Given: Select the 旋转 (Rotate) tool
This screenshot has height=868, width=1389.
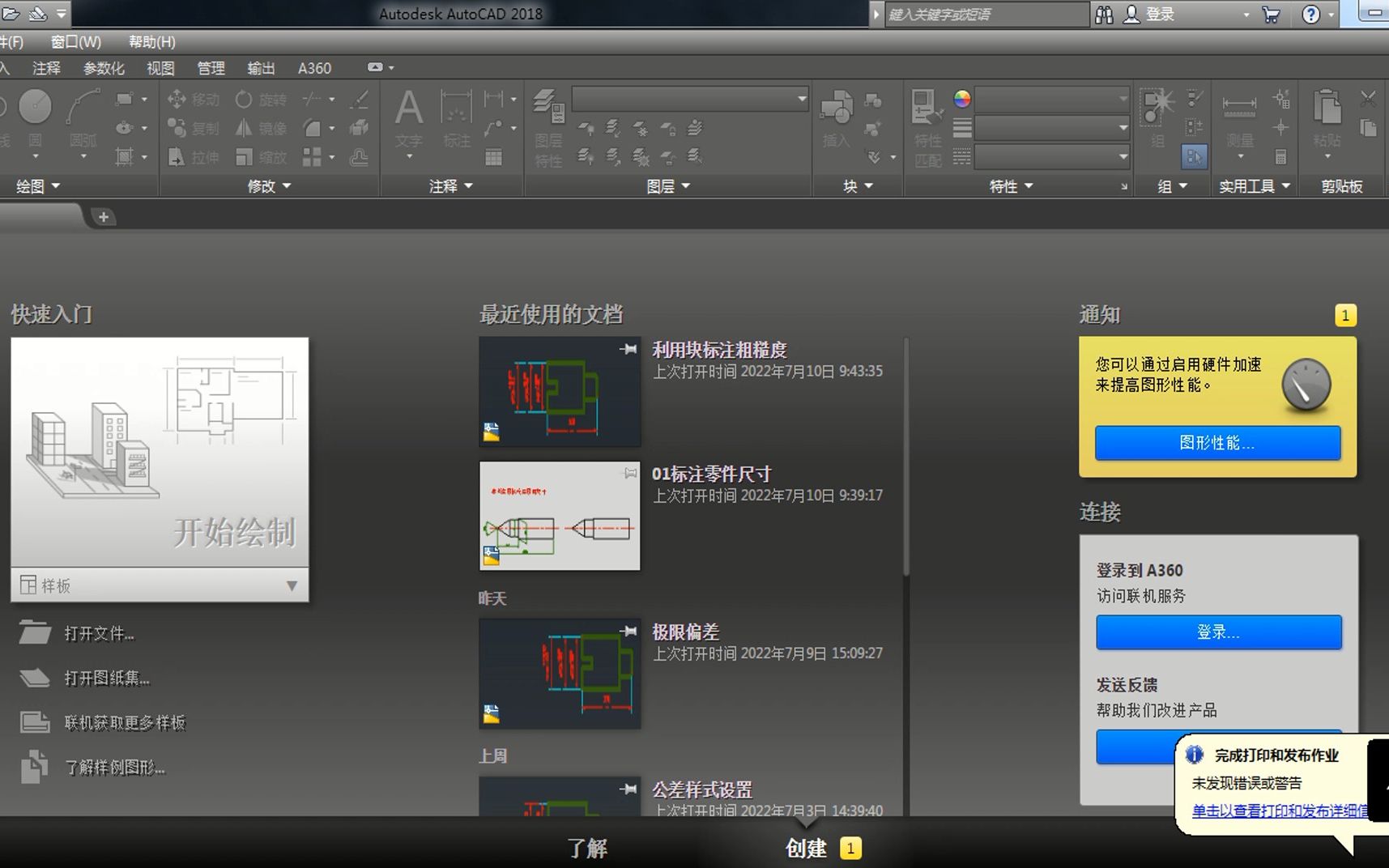Looking at the screenshot, I should (261, 99).
